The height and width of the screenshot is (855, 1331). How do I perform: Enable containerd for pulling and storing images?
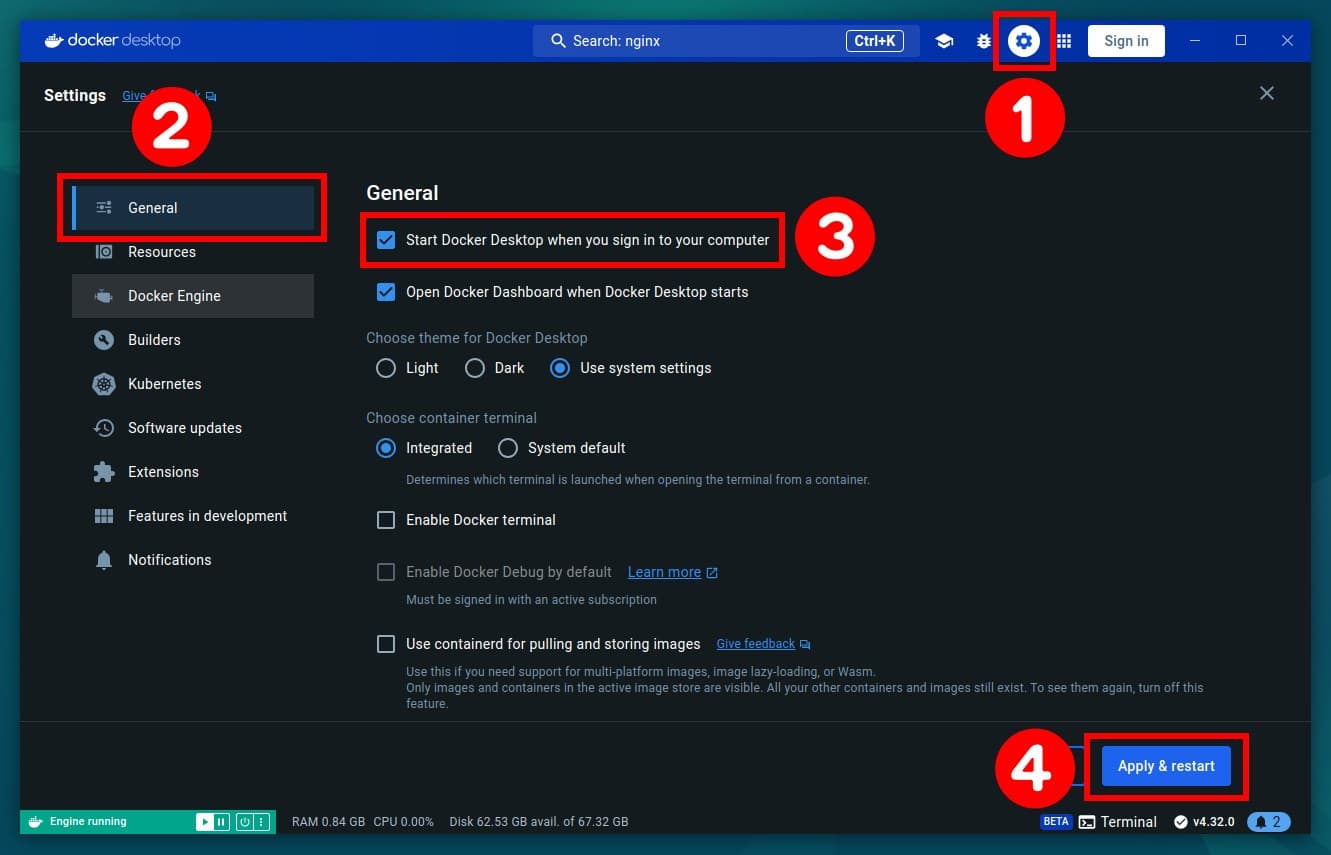(386, 643)
